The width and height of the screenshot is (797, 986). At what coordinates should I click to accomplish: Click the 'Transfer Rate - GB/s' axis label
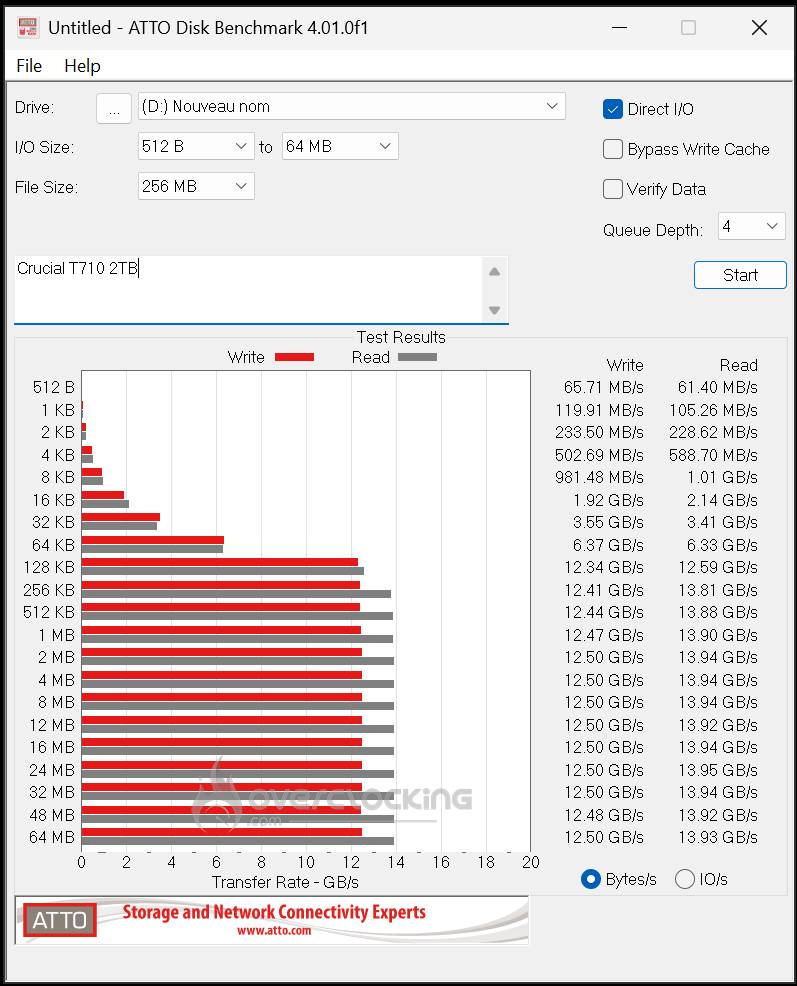coord(285,882)
